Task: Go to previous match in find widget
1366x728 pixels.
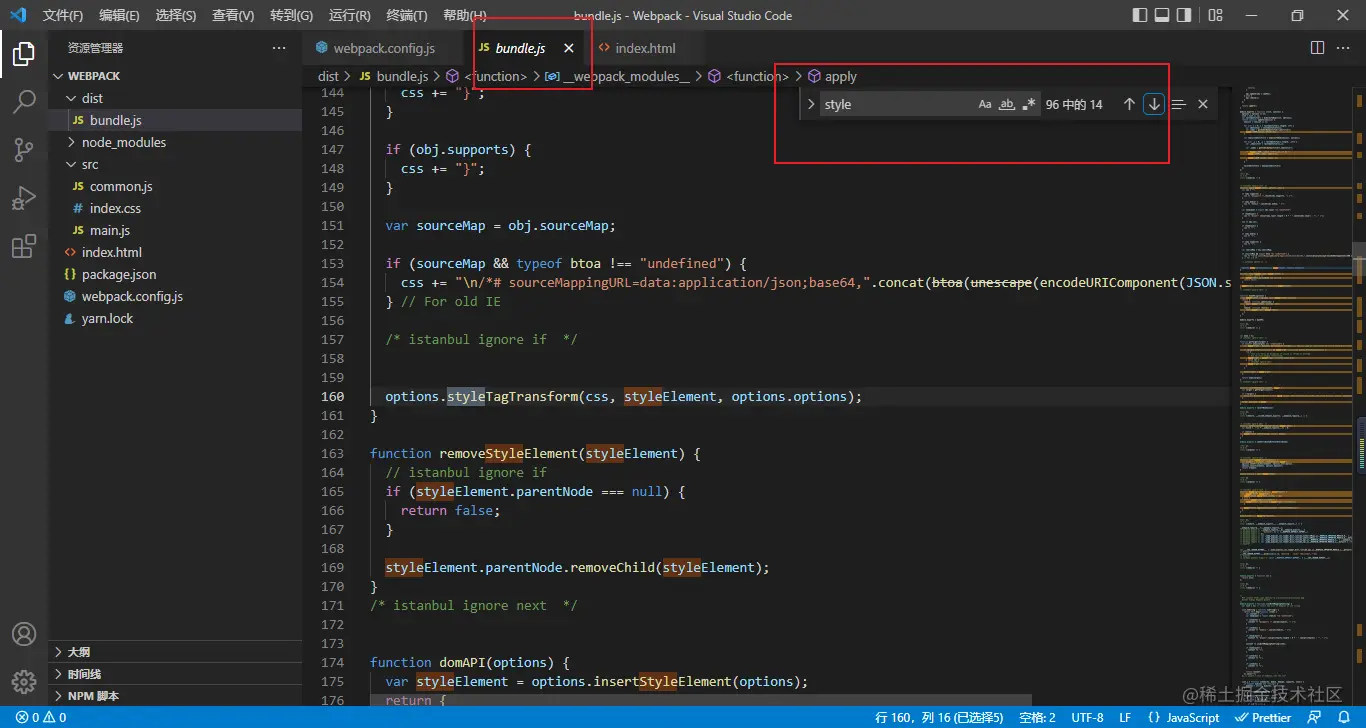Action: (x=1129, y=104)
